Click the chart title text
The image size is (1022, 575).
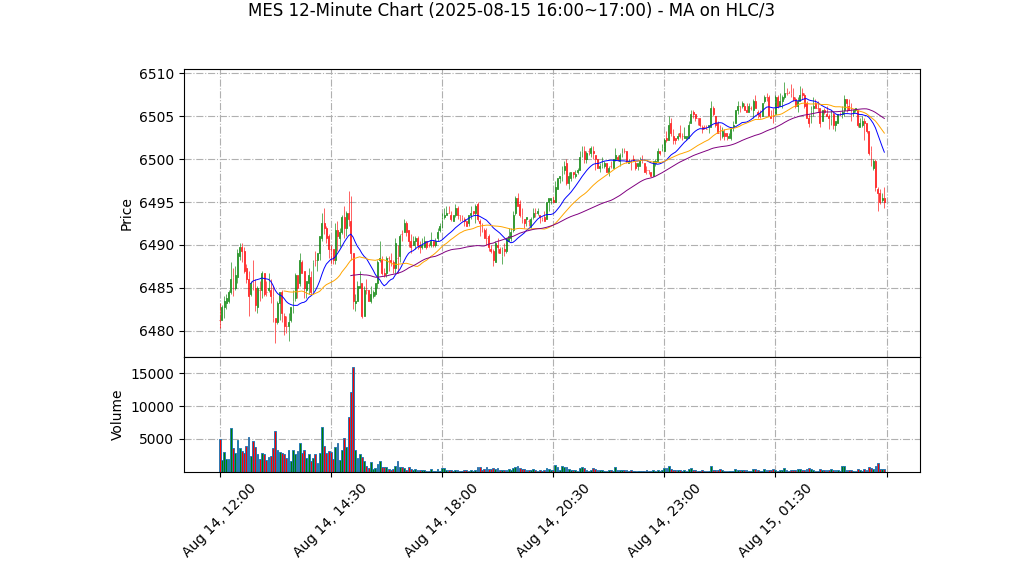(511, 11)
